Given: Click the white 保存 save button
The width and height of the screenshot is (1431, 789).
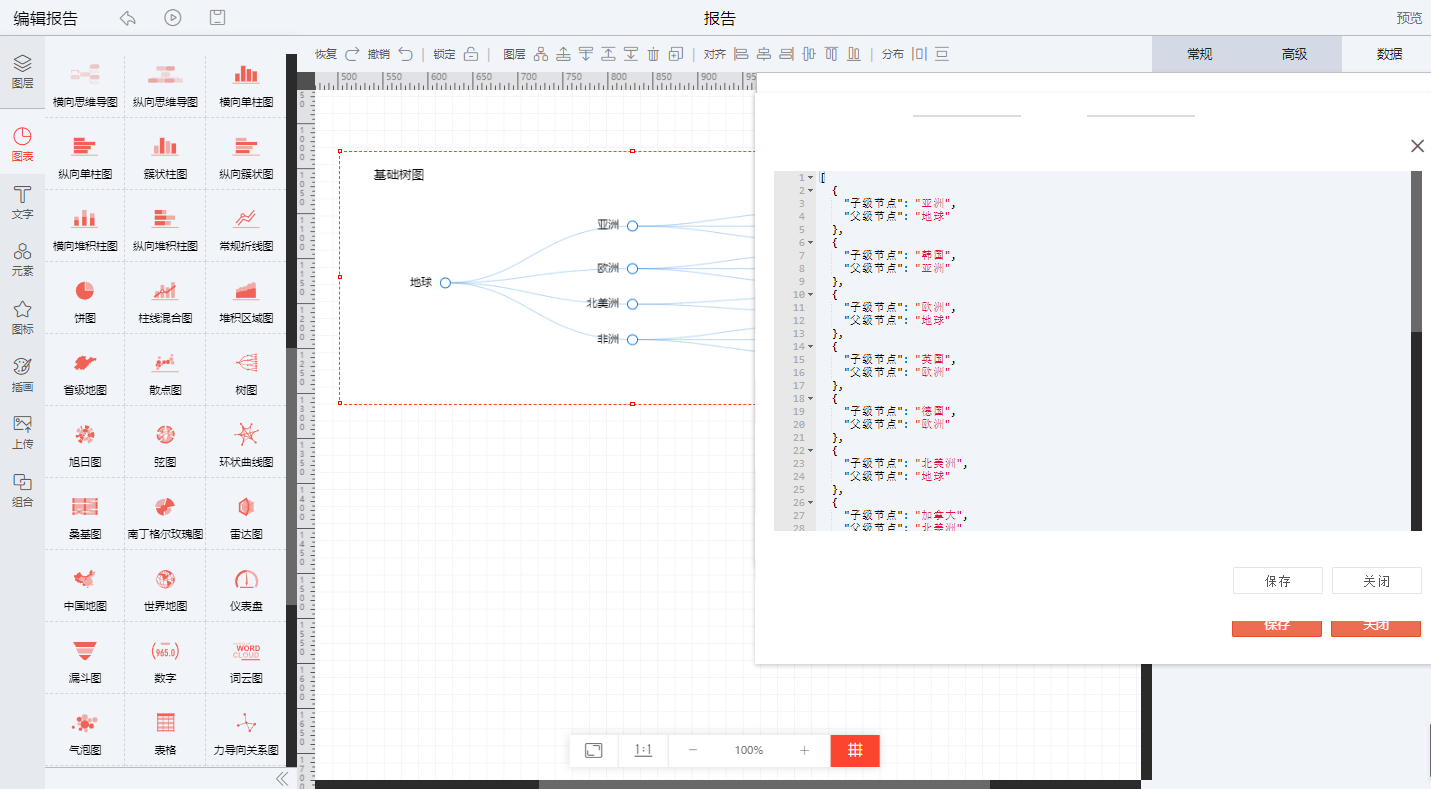Looking at the screenshot, I should coord(1278,581).
